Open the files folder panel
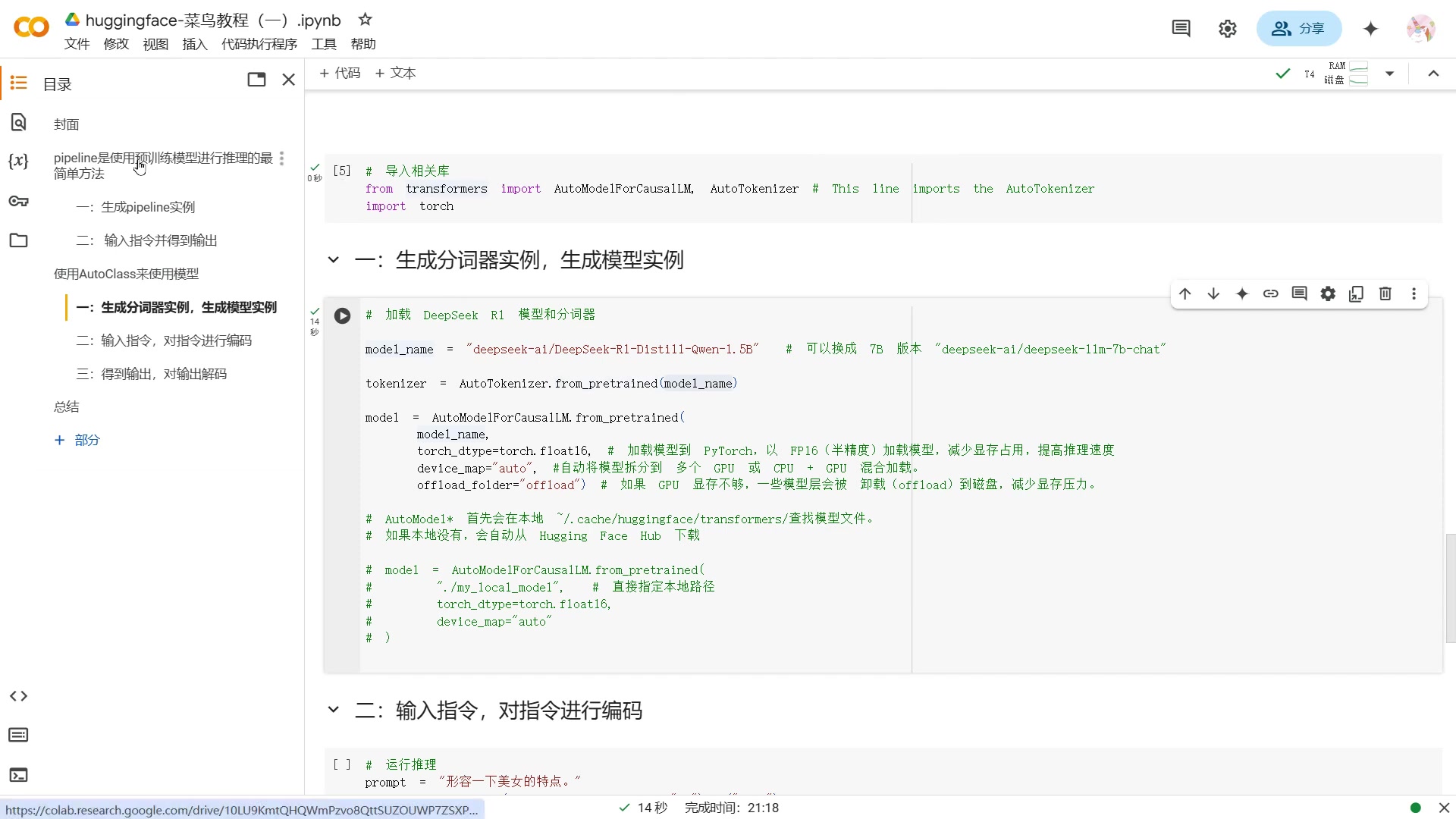Viewport: 1456px width, 819px height. (19, 240)
